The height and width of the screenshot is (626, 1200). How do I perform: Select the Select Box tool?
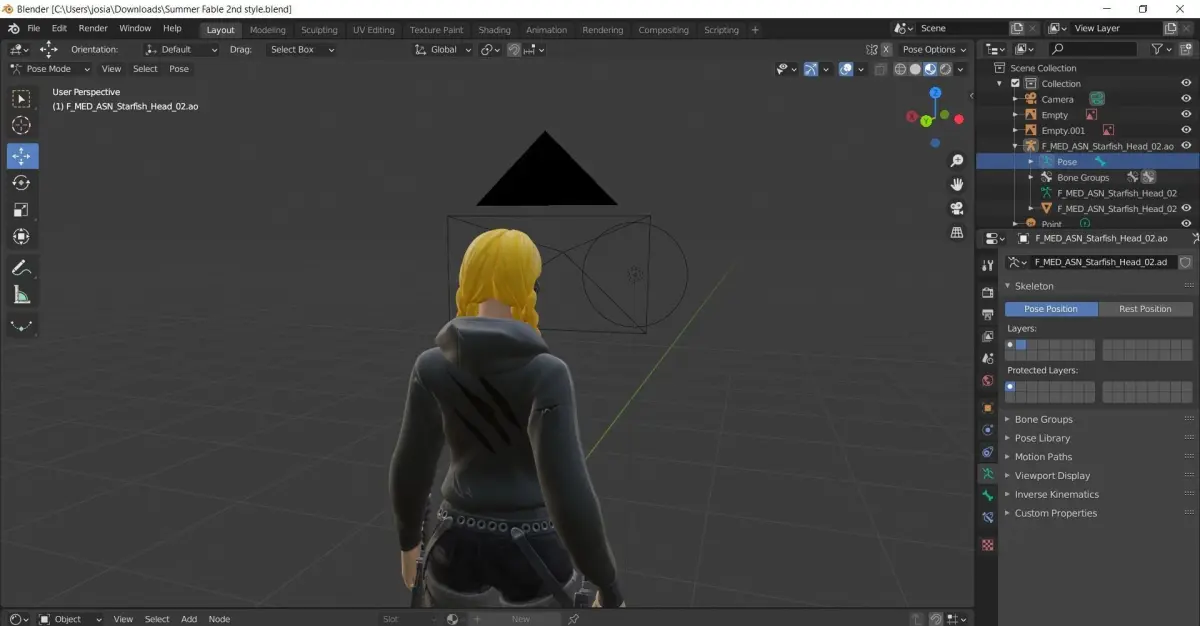point(22,99)
